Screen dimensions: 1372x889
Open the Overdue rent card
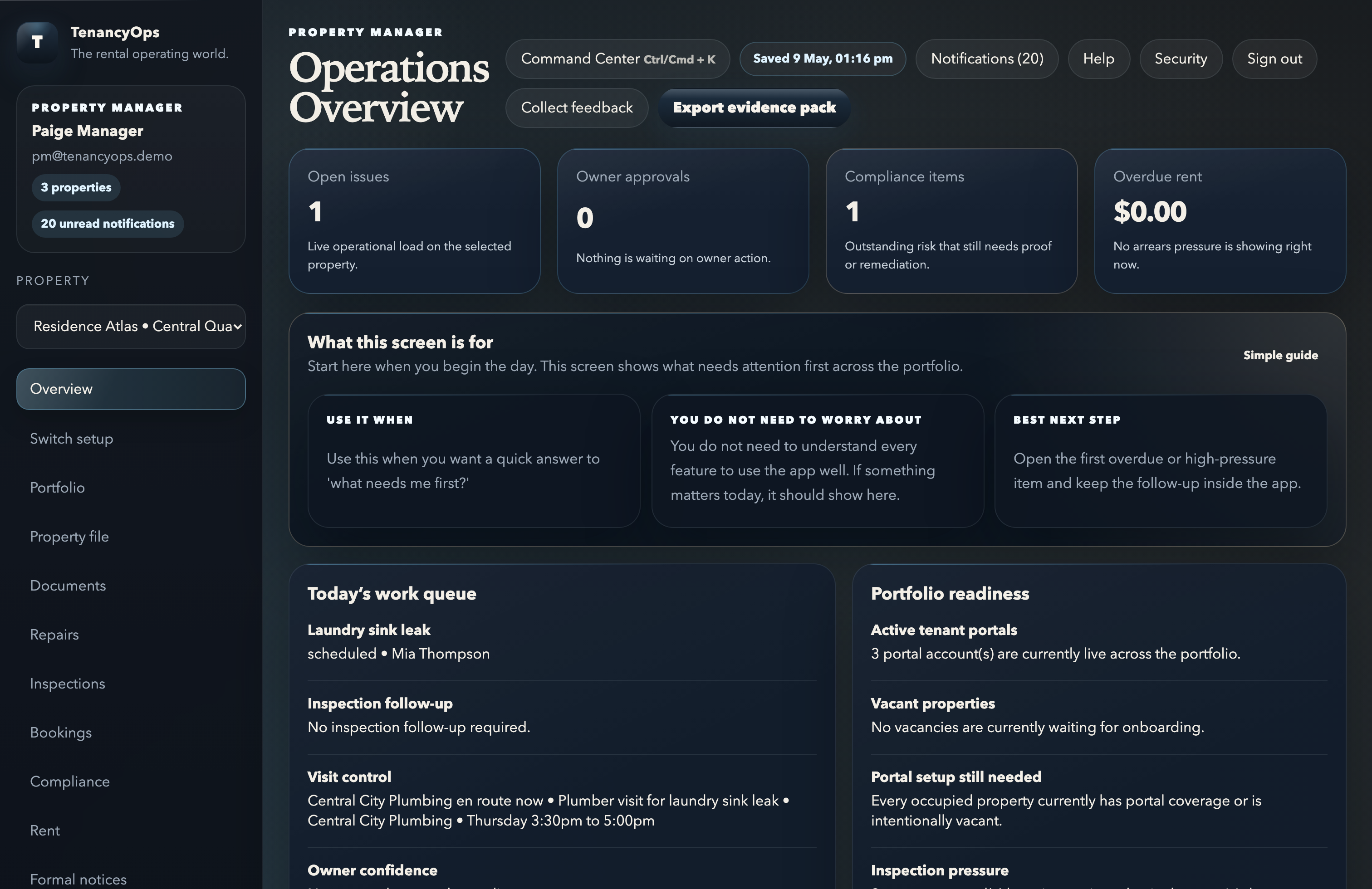(1220, 221)
